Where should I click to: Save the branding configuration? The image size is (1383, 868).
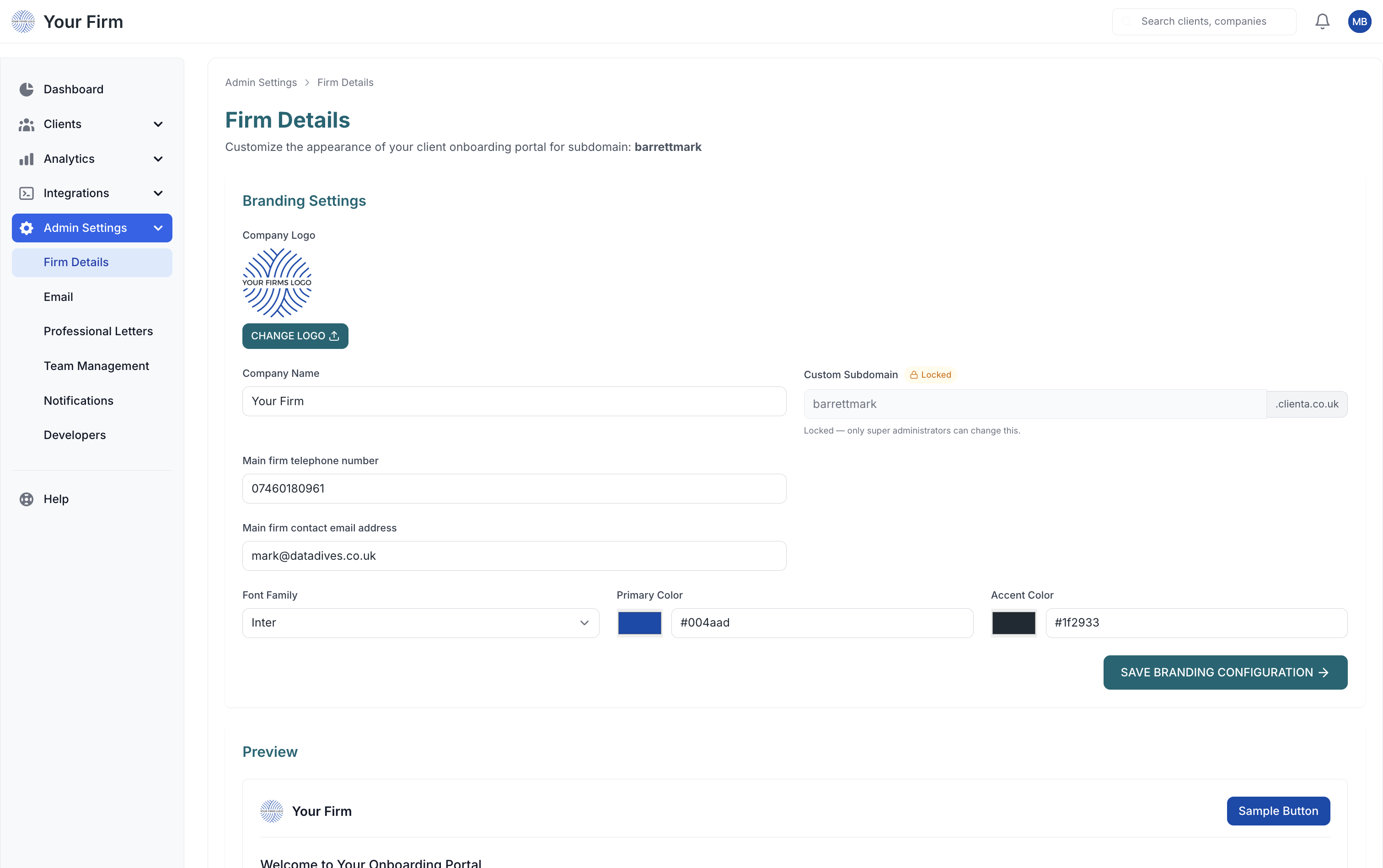[x=1225, y=672]
